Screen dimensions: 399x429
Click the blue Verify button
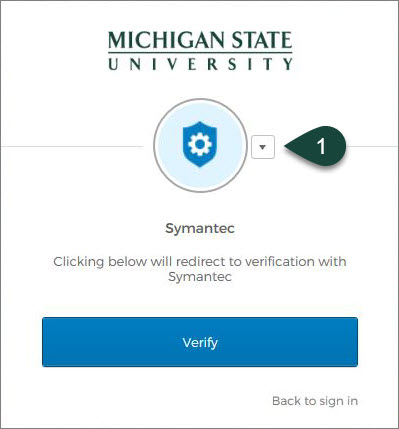click(x=200, y=342)
